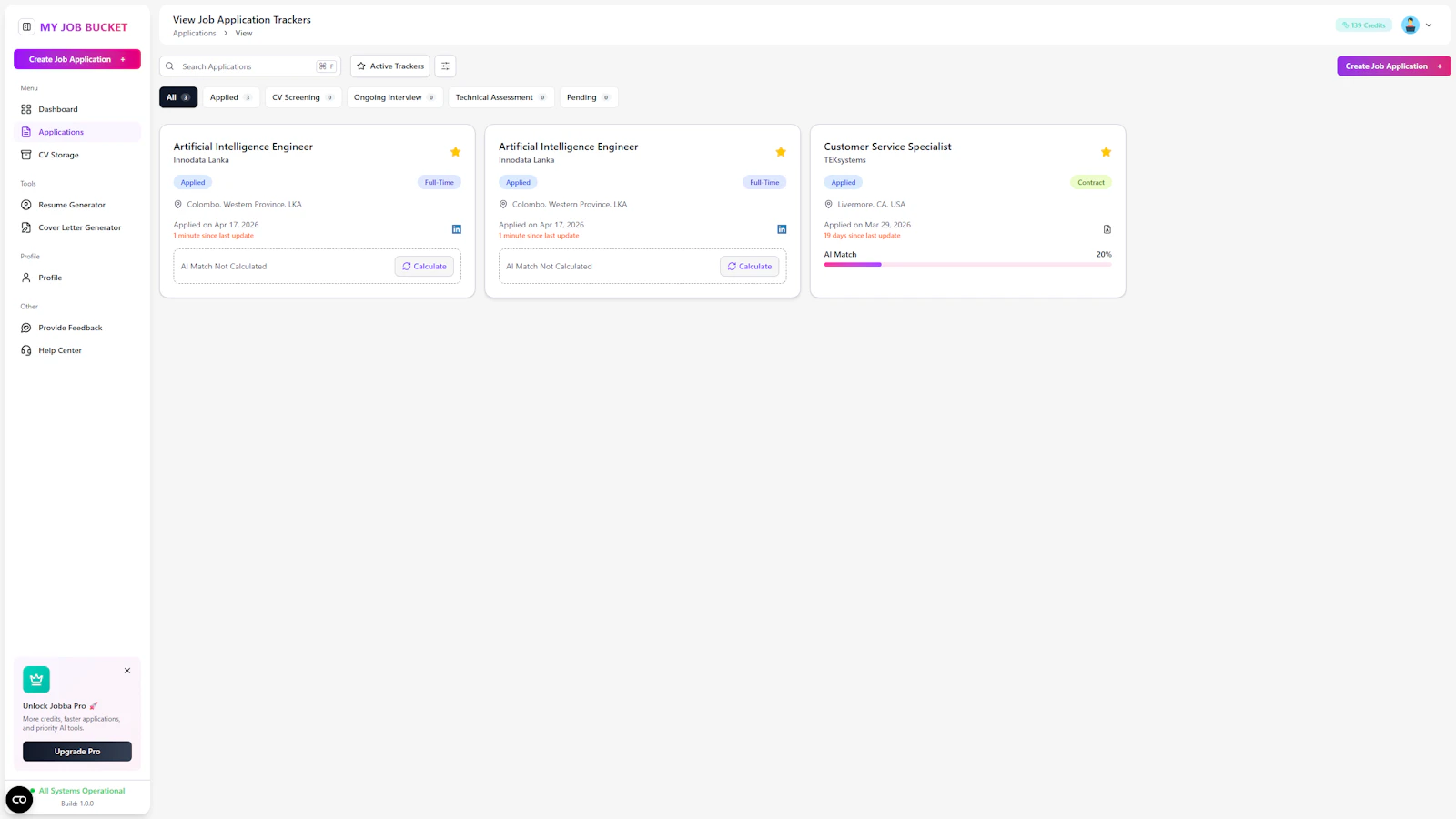The image size is (1456, 819).
Task: Click the crown icon in the Pro promo
Action: (x=36, y=680)
